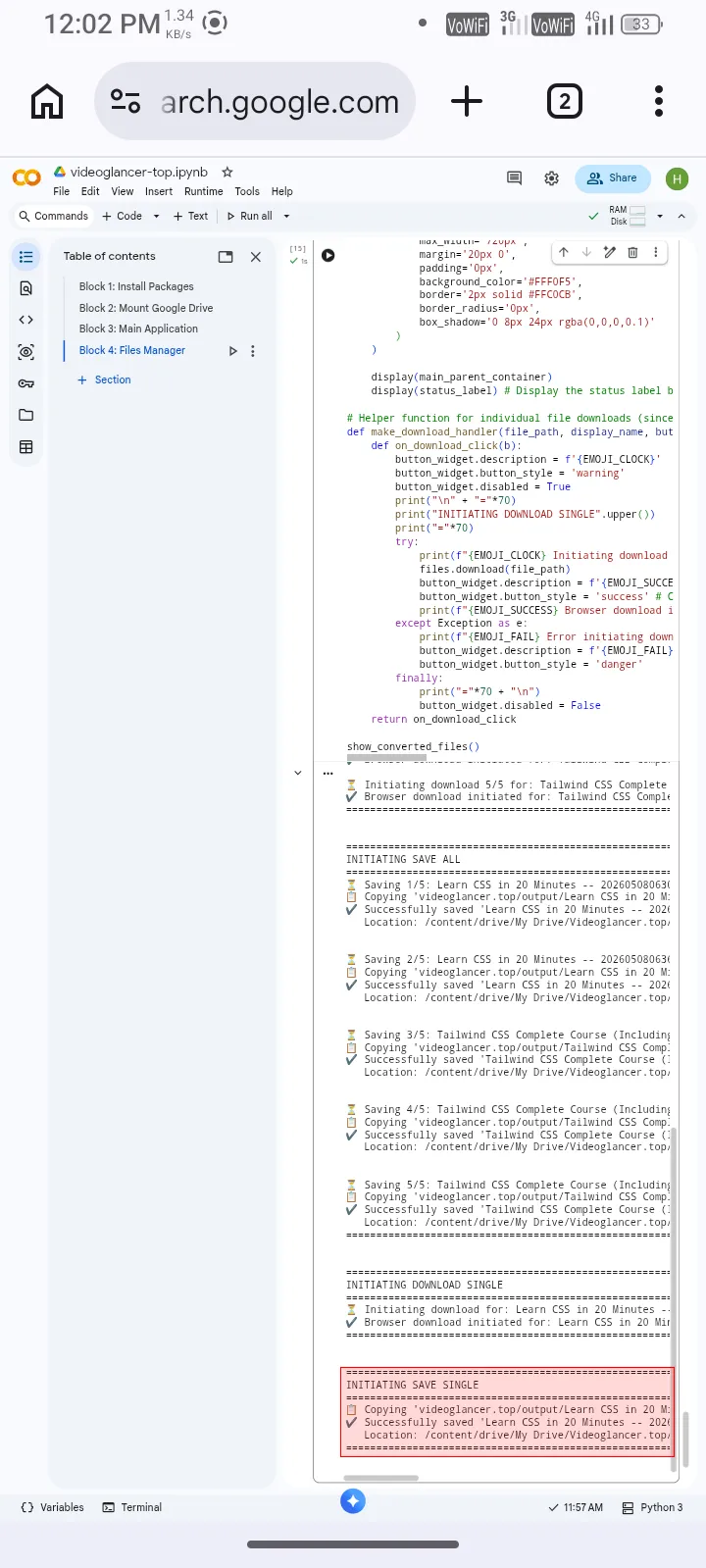Screen dimensions: 706x1568
Task: Click the output horizontal scrollbar
Action: 381,1478
